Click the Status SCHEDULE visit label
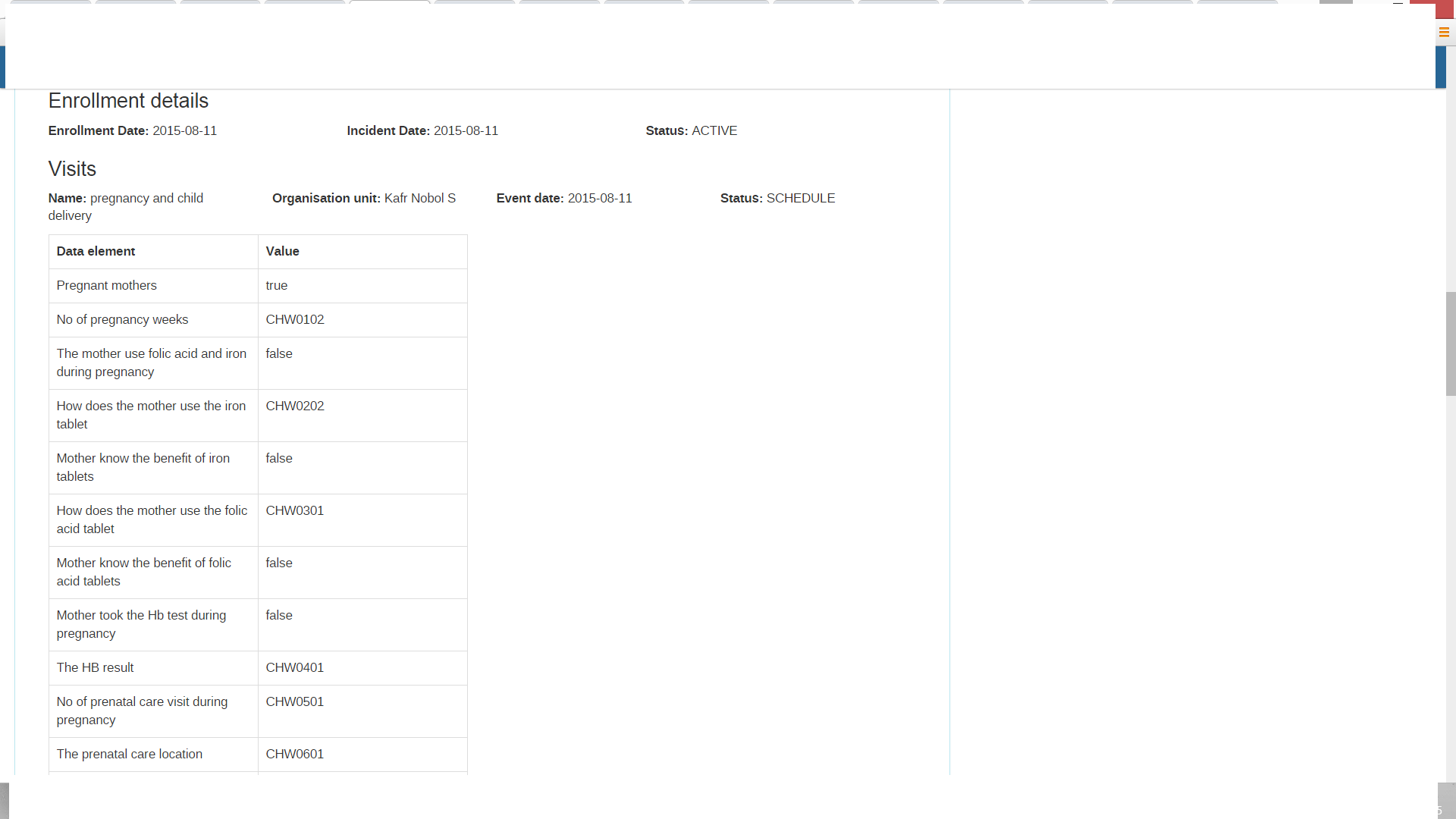The image size is (1456, 819). pyautogui.click(x=777, y=199)
